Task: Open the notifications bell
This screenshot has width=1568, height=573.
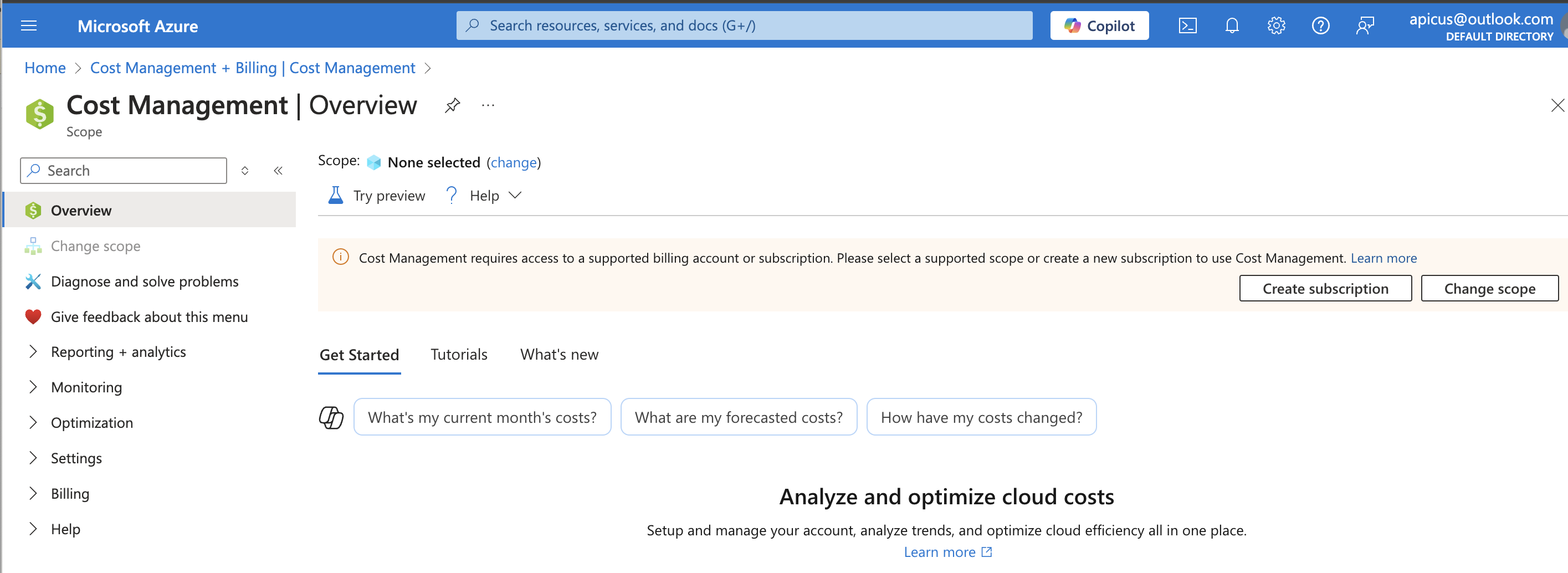Action: (1232, 25)
